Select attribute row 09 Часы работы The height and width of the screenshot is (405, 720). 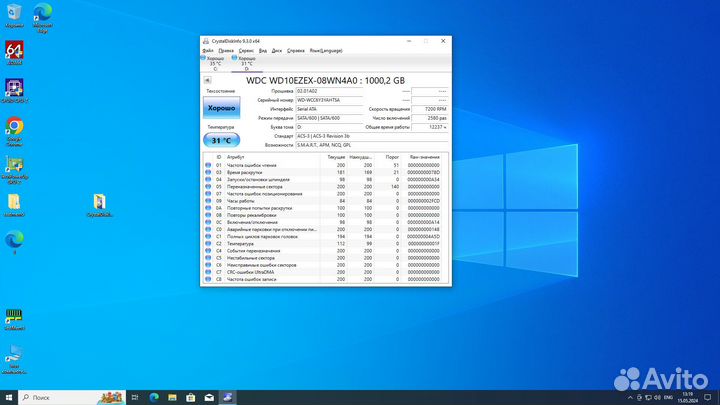tap(325, 201)
